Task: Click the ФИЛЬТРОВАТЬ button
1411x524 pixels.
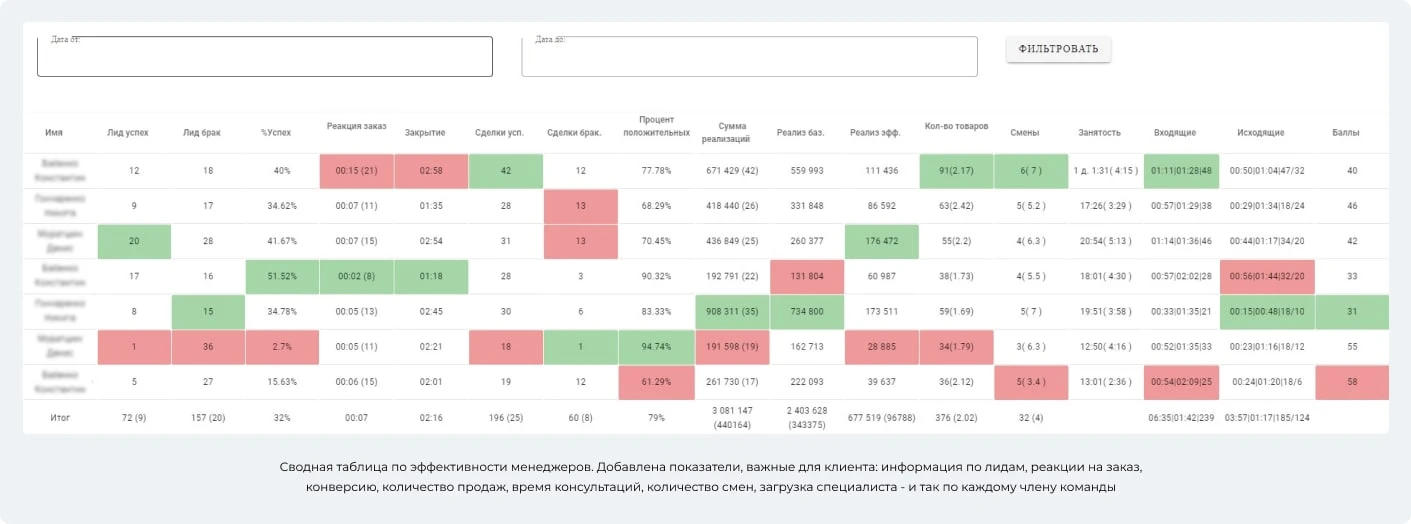Action: pos(1058,49)
